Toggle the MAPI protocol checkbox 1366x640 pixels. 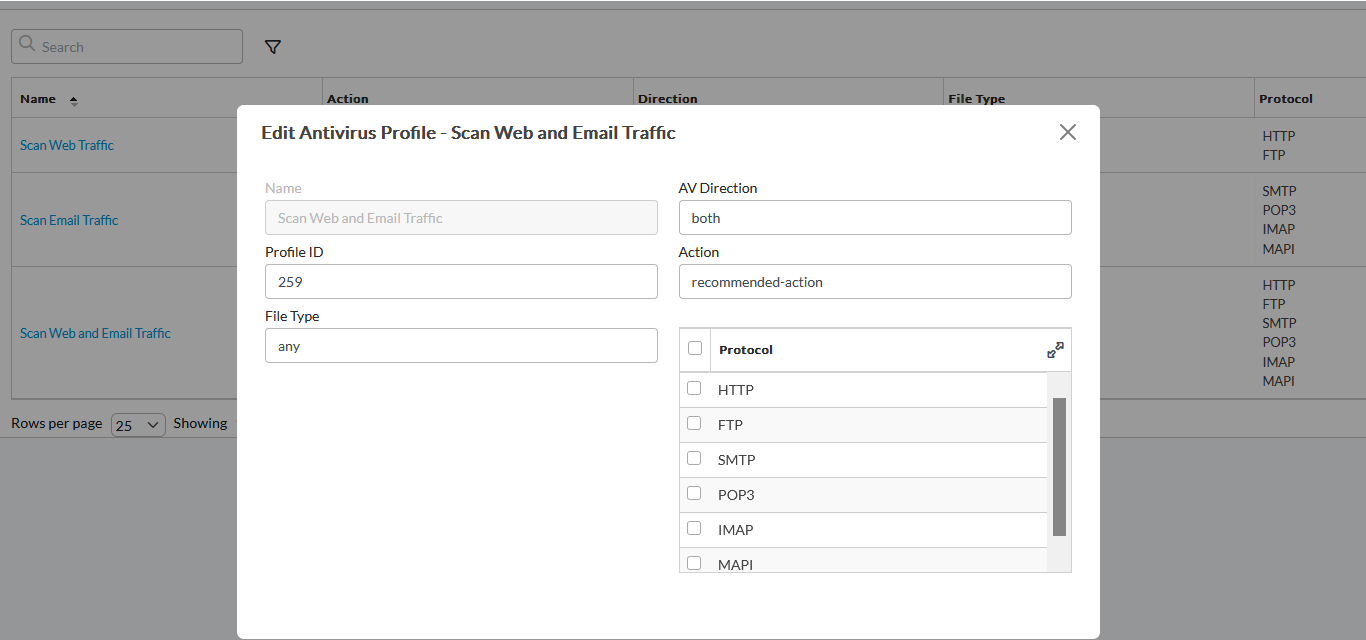tap(694, 563)
